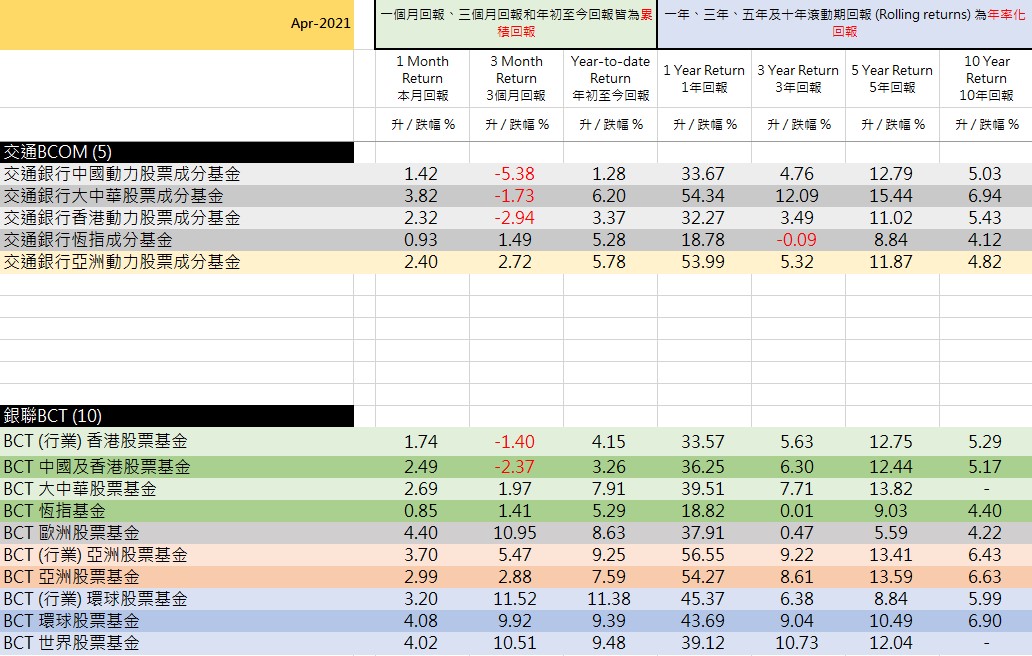Click the green cumulative returns note header
Screen dimensions: 1032x656
click(516, 24)
